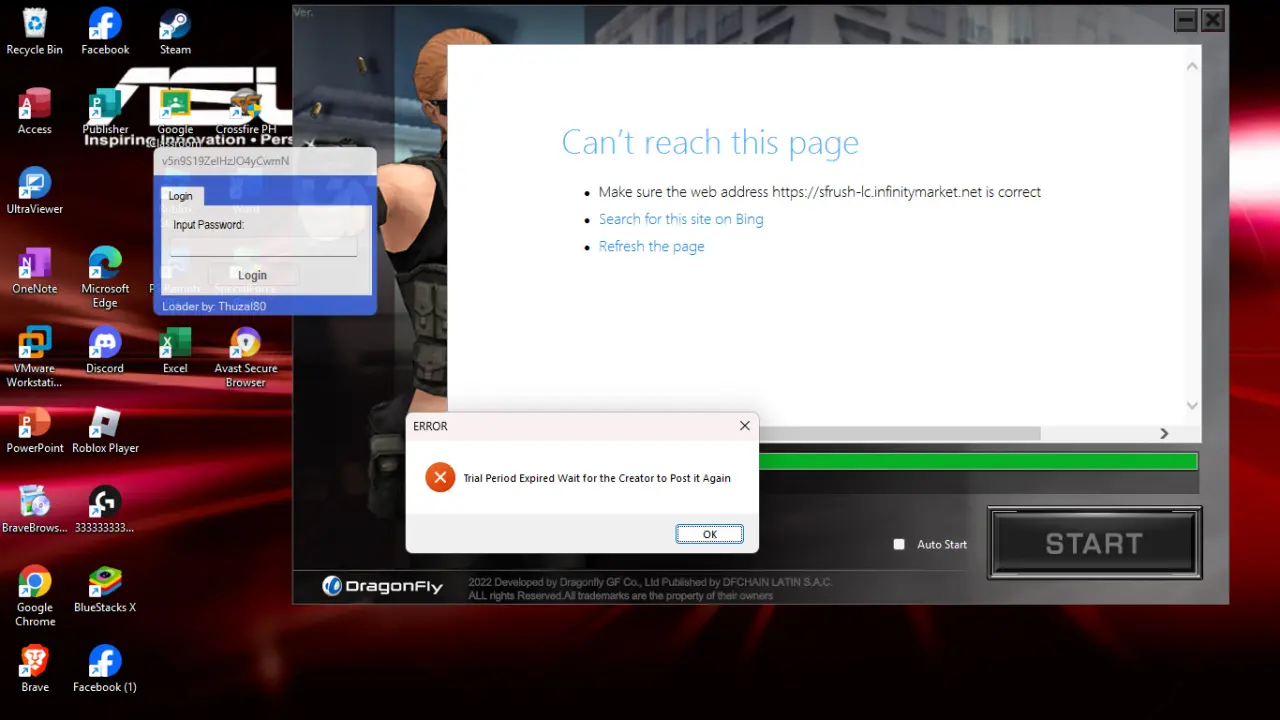Select the Crossfire PH desktop shortcut
The height and width of the screenshot is (720, 1280).
pos(245,112)
